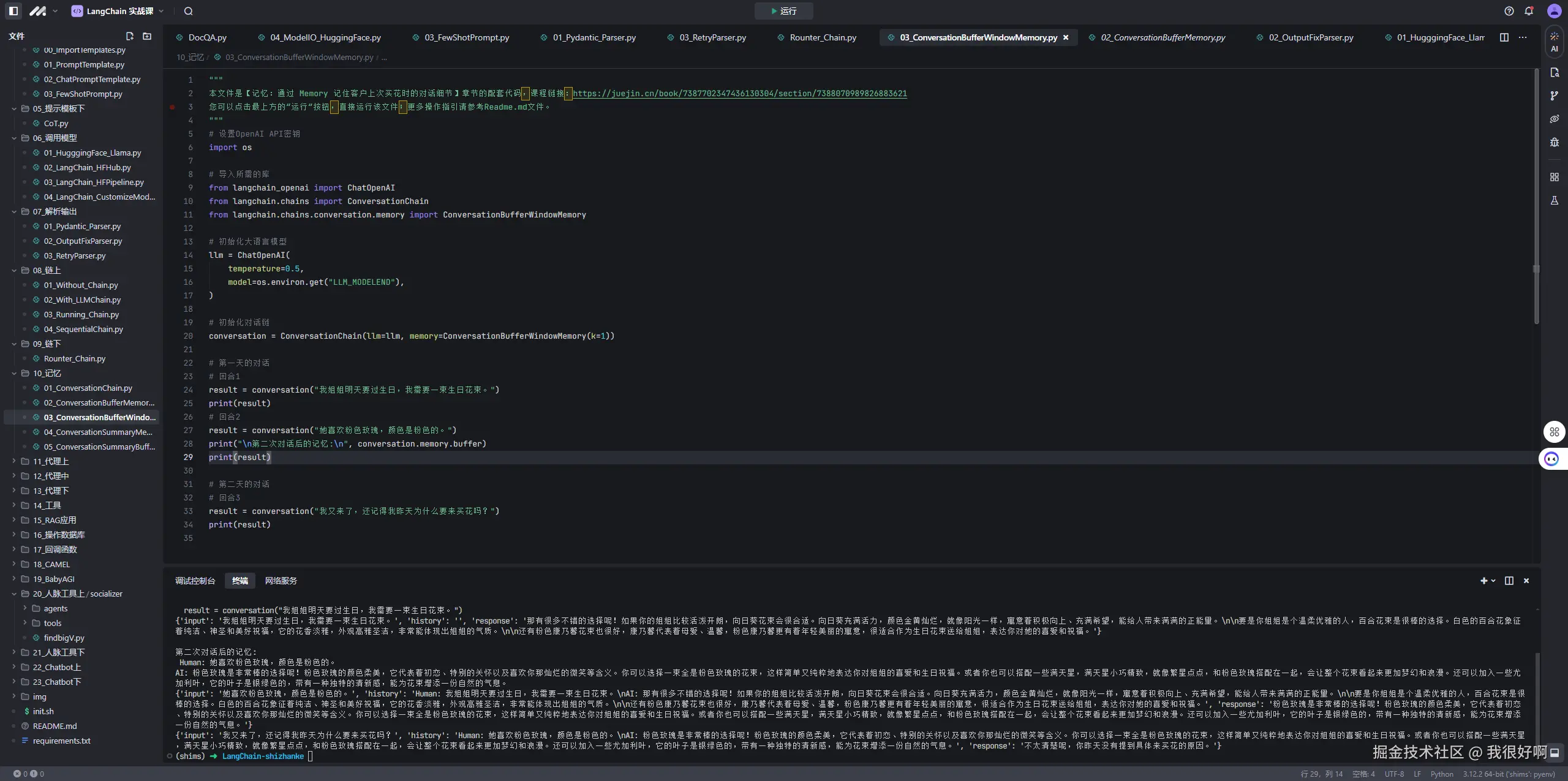Click the file search icon in right sidebar
Screen dimensions: 1568x781
tap(1554, 73)
